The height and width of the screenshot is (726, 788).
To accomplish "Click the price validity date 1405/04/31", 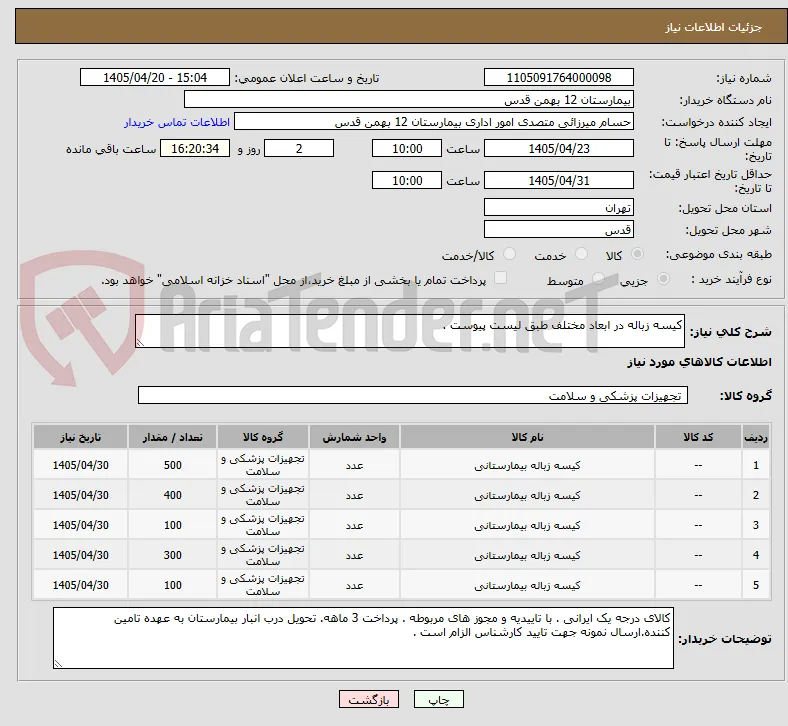I will (558, 180).
